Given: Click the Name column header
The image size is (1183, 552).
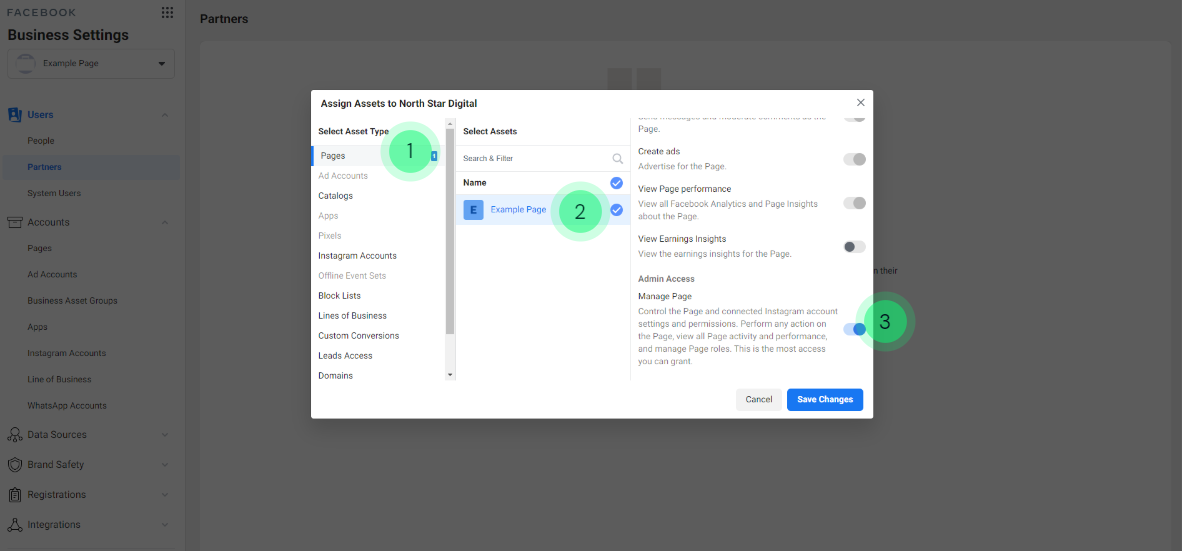Looking at the screenshot, I should 475,183.
